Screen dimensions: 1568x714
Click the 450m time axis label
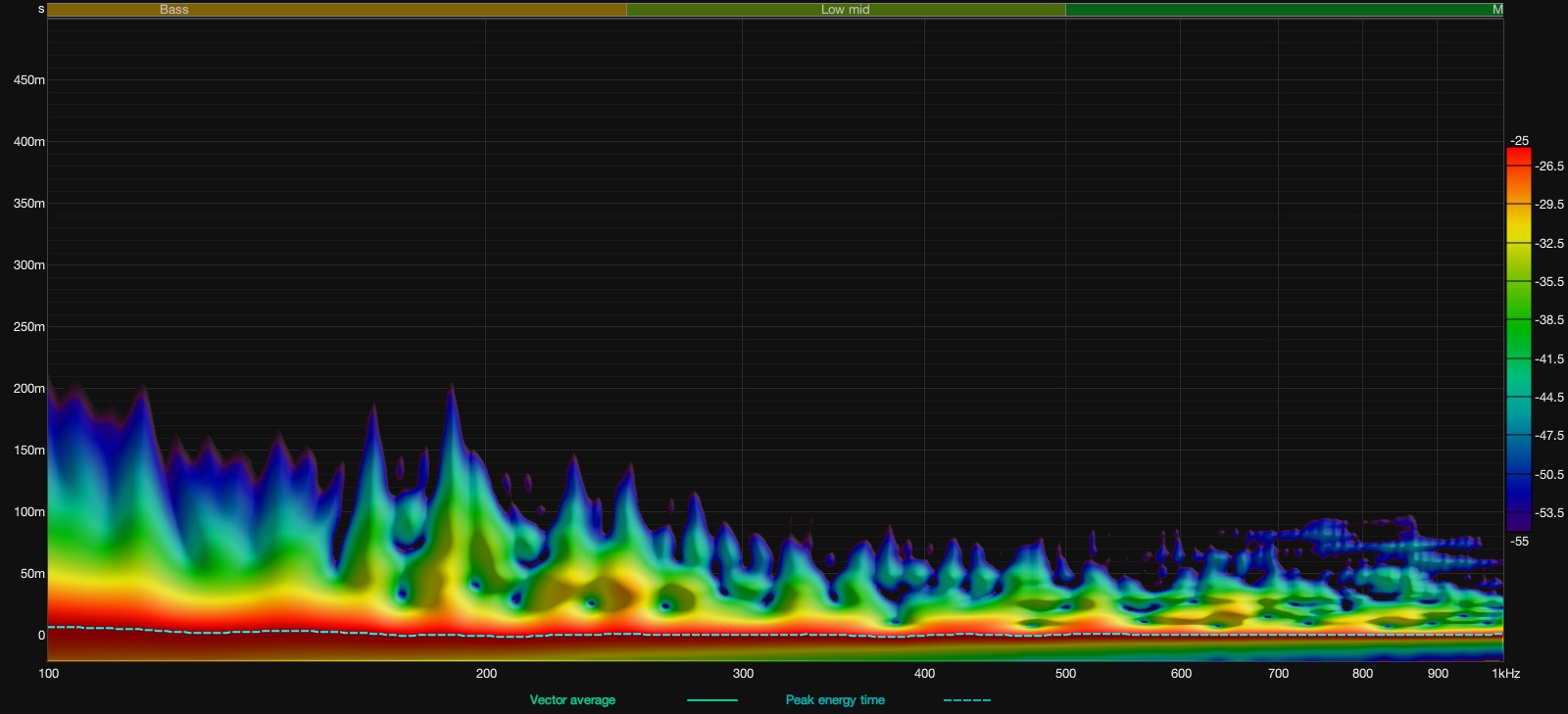coord(29,80)
